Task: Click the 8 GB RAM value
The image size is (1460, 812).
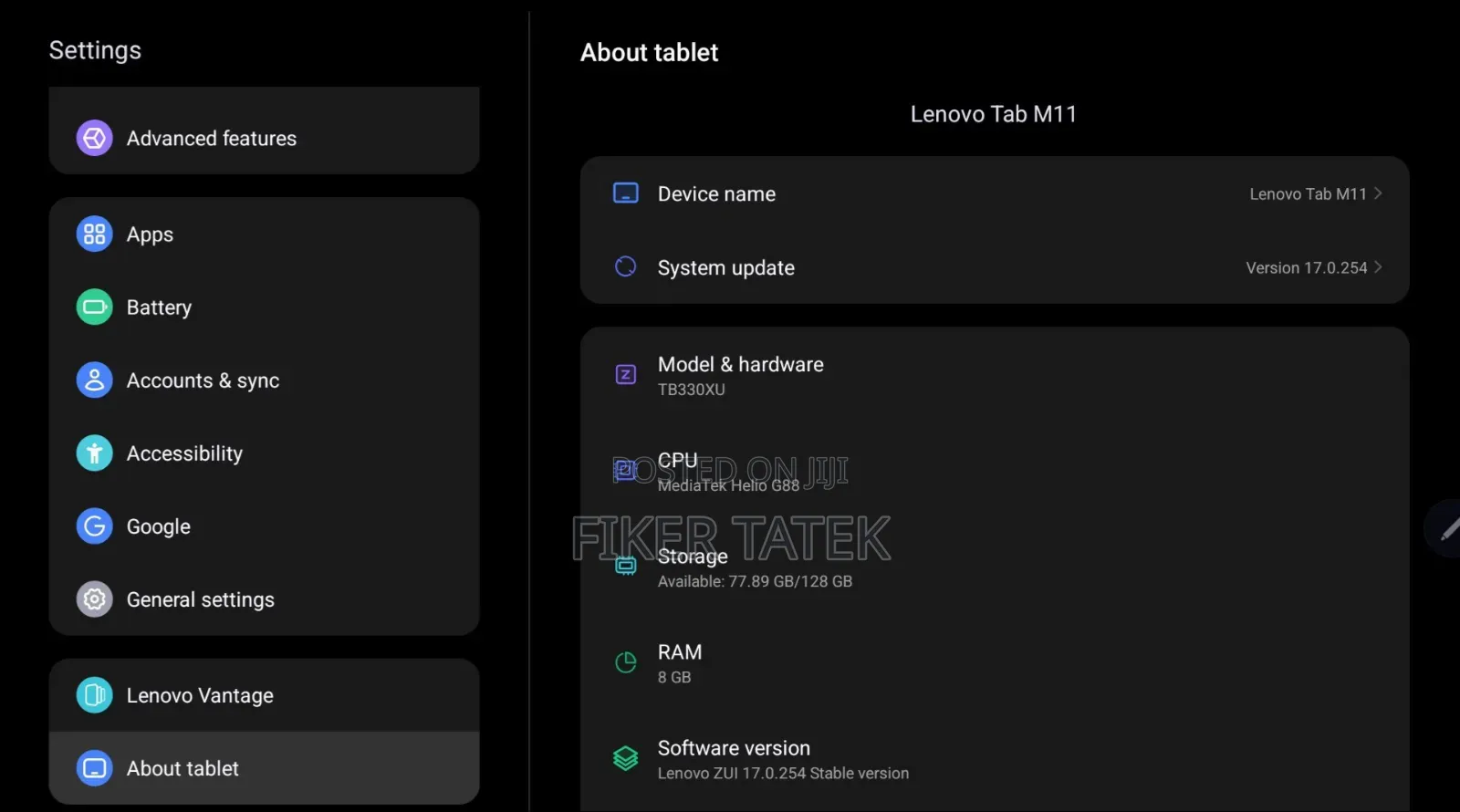Action: tap(674, 677)
